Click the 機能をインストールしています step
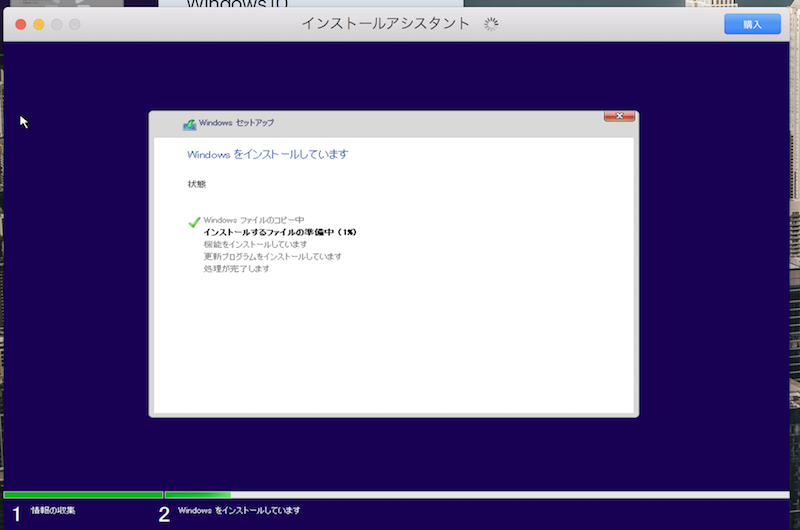Viewport: 800px width, 530px height. click(x=255, y=244)
